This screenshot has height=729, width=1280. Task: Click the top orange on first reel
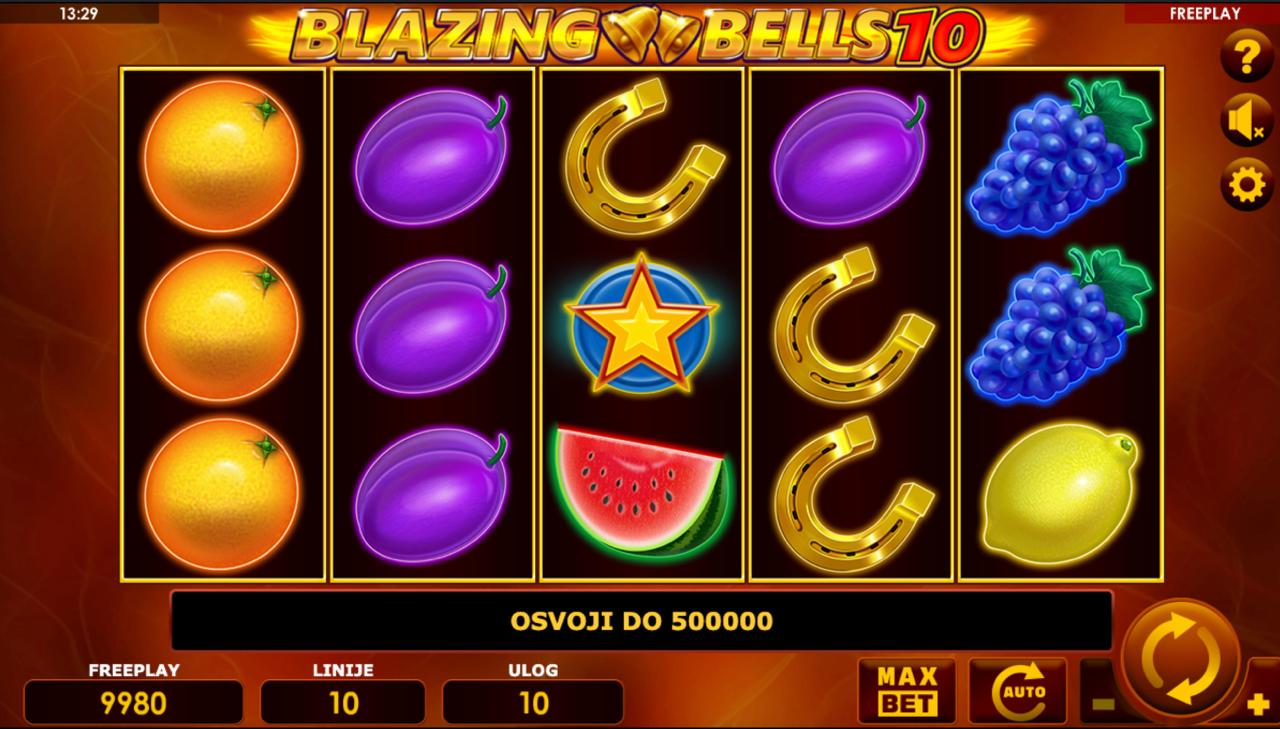(221, 157)
